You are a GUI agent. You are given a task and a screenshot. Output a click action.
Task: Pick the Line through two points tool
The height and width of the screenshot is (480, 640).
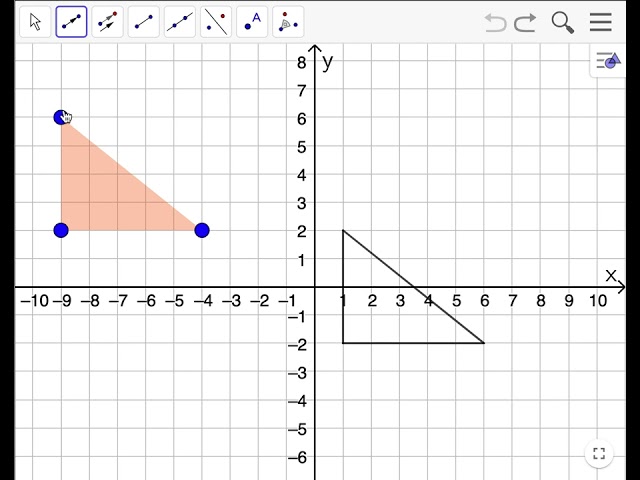coord(180,22)
